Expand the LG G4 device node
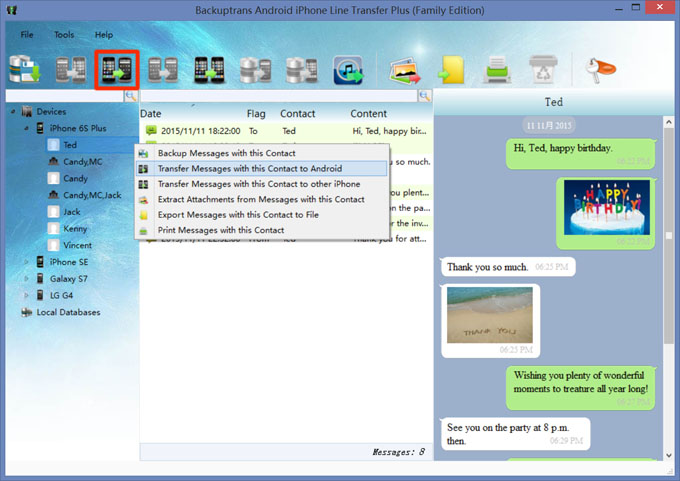Viewport: 680px width, 481px height. coord(26,295)
